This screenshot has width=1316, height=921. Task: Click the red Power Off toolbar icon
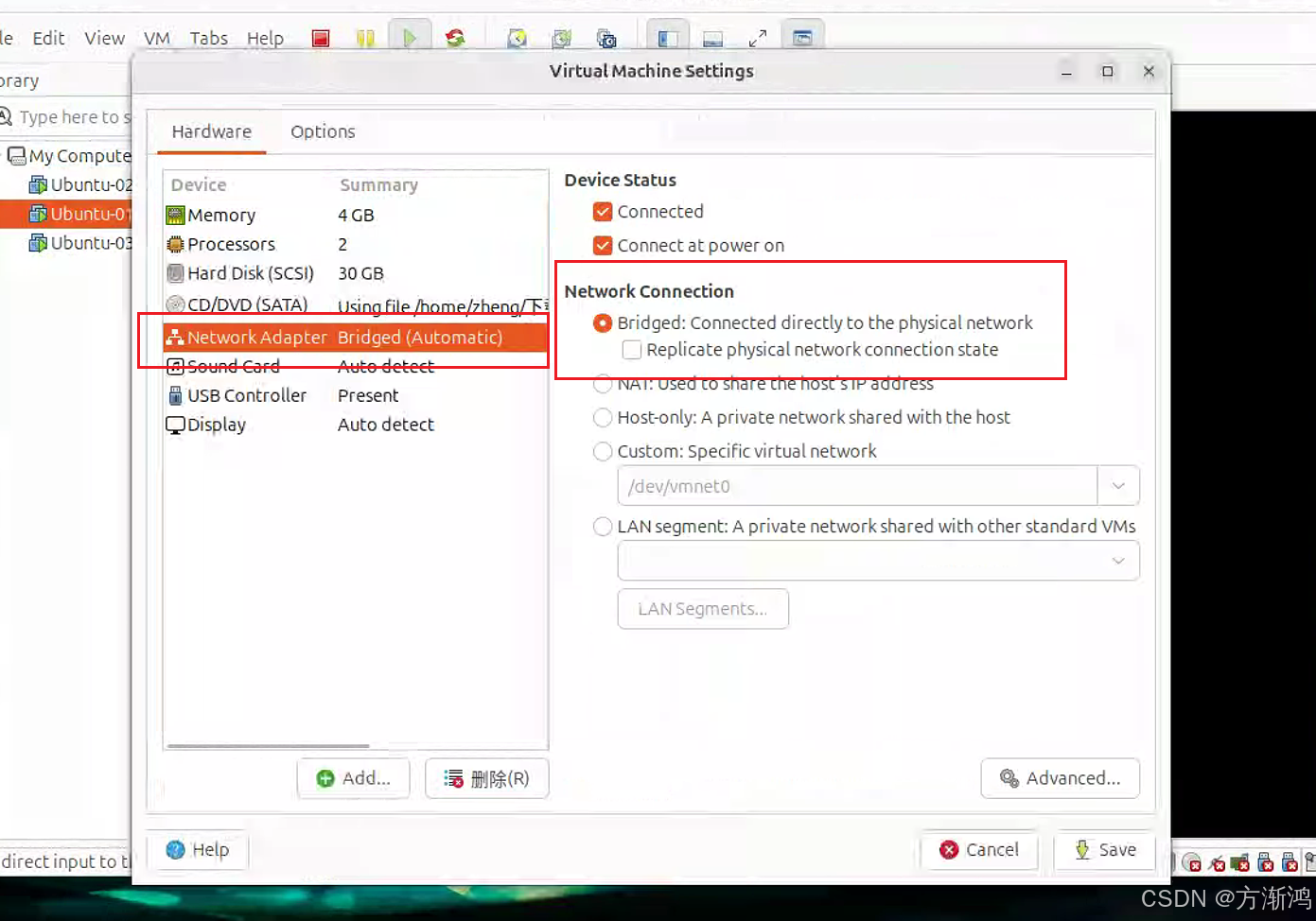click(321, 39)
